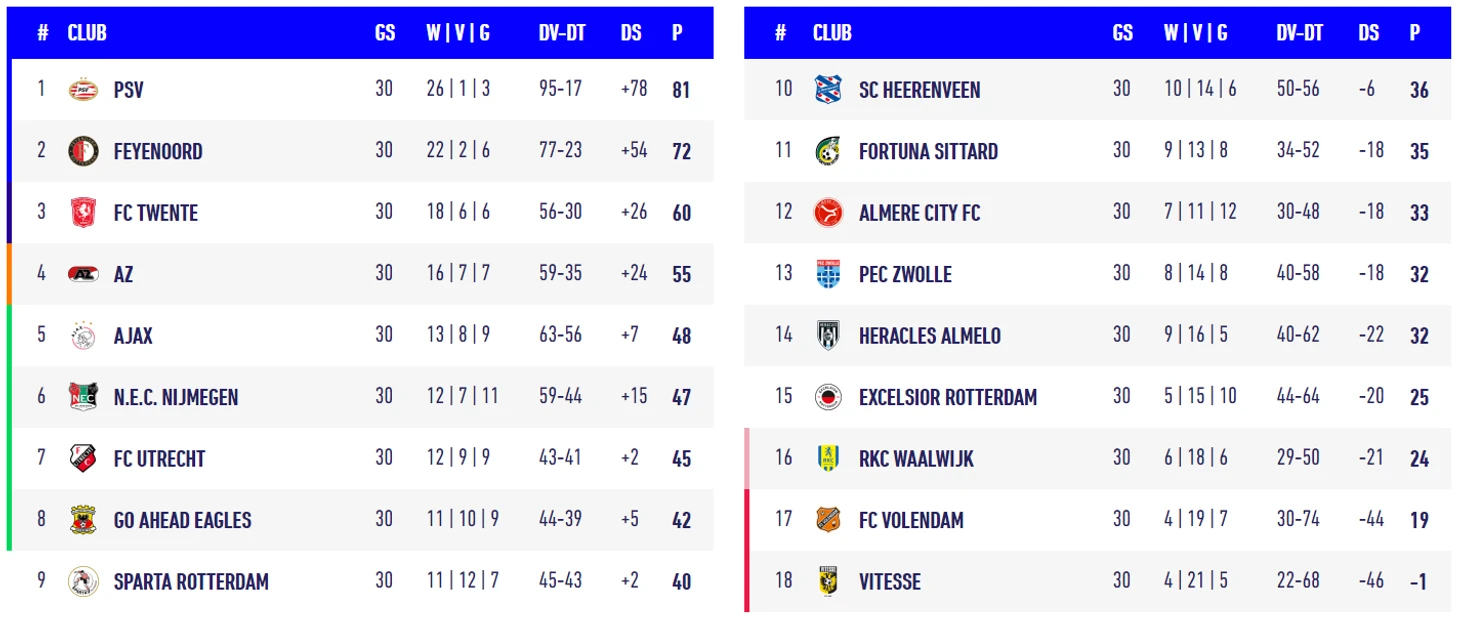Click the FC Volendam logo
The image size is (1460, 624).
point(828,520)
